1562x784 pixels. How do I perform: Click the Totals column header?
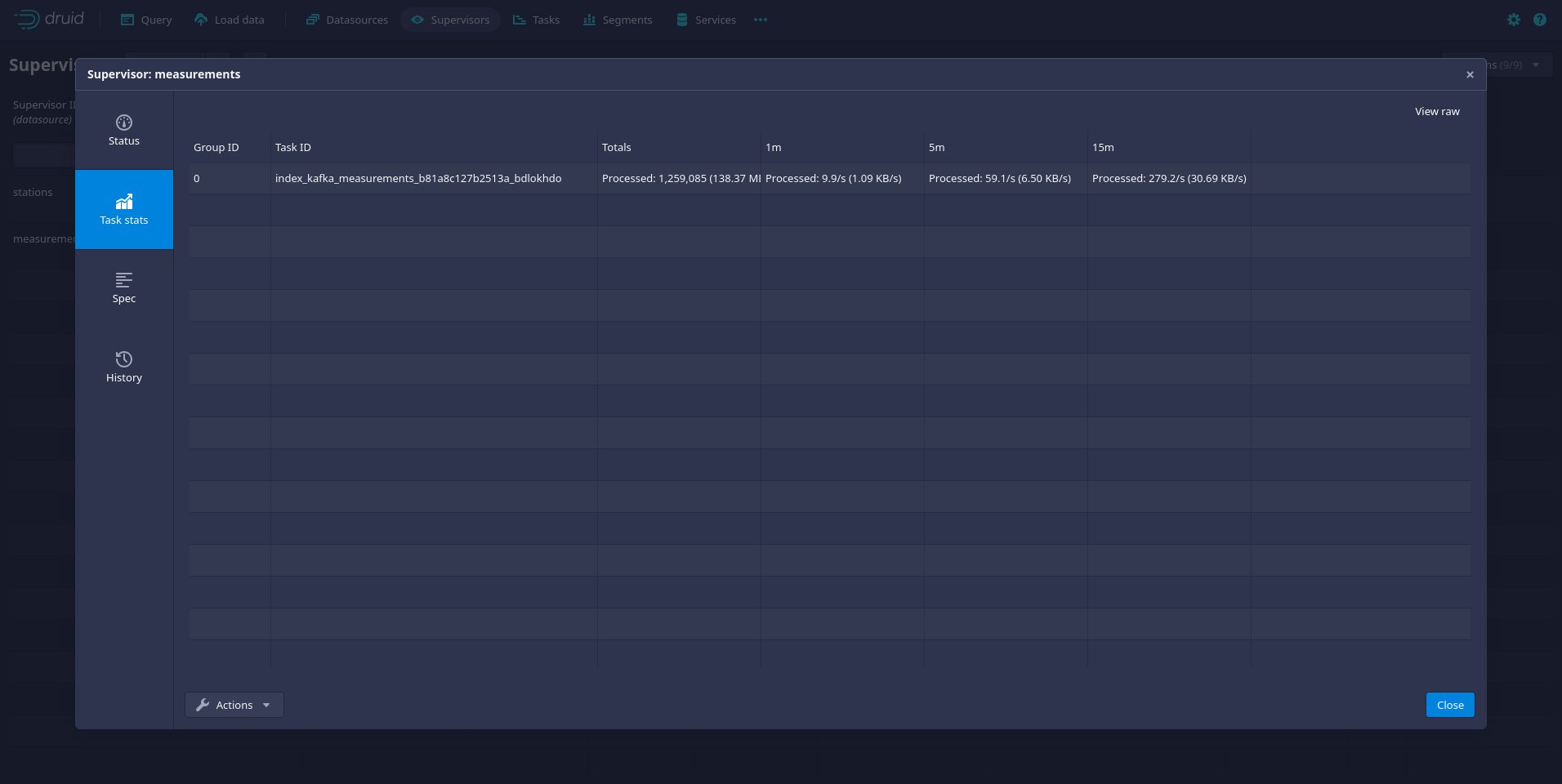[617, 148]
